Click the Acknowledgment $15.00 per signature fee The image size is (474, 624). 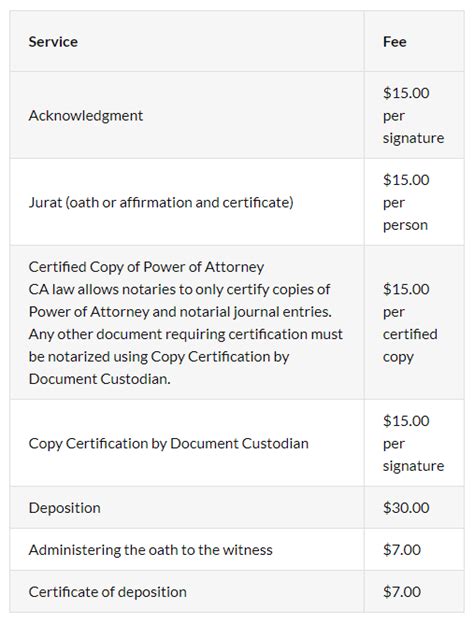pos(414,115)
